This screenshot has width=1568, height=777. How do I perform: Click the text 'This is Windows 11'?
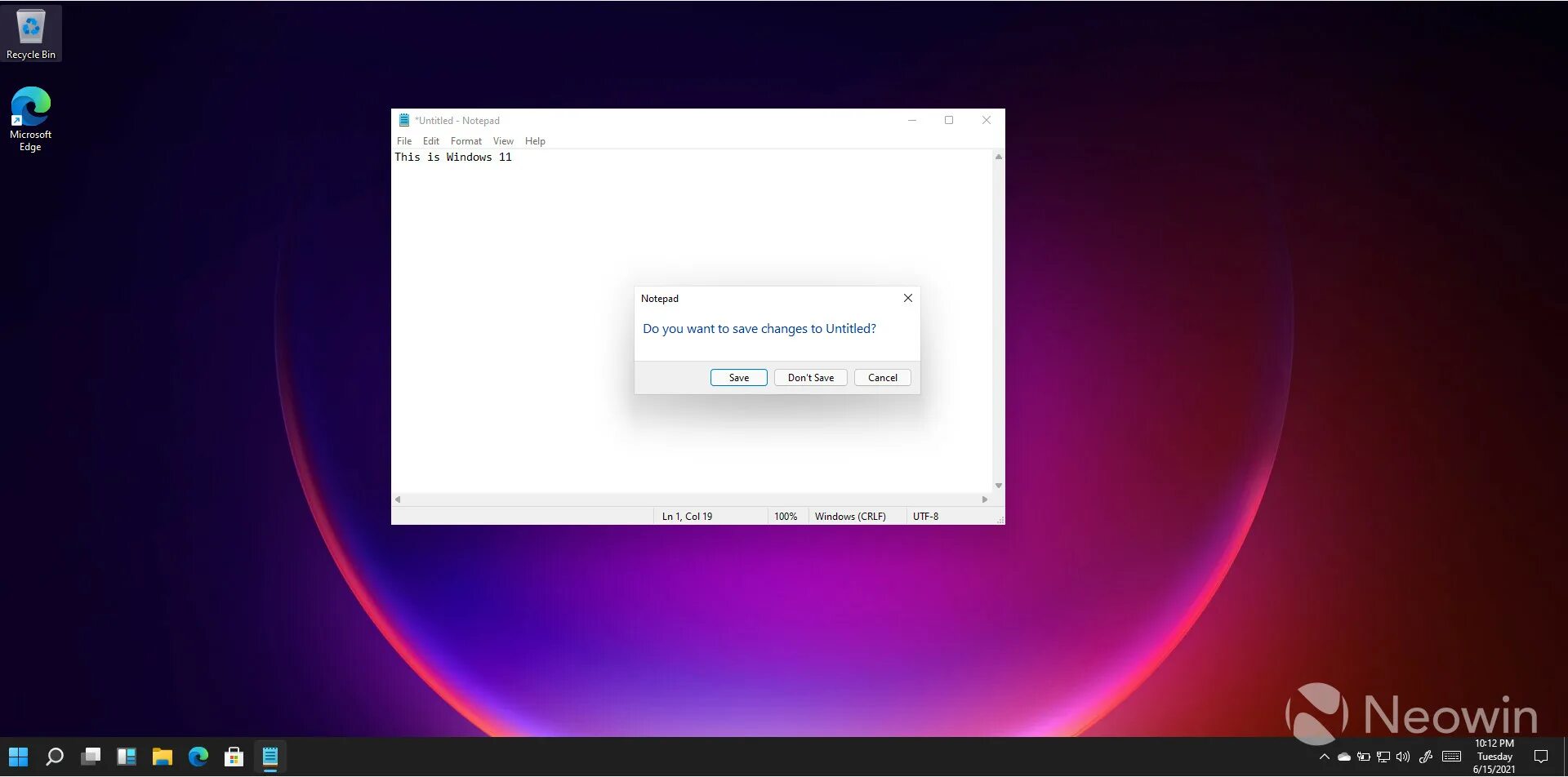click(453, 158)
